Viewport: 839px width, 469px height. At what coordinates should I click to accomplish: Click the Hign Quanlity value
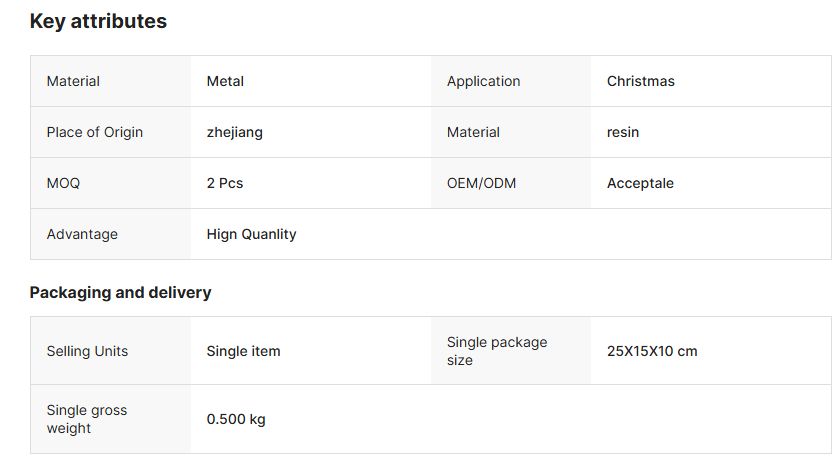coord(251,234)
